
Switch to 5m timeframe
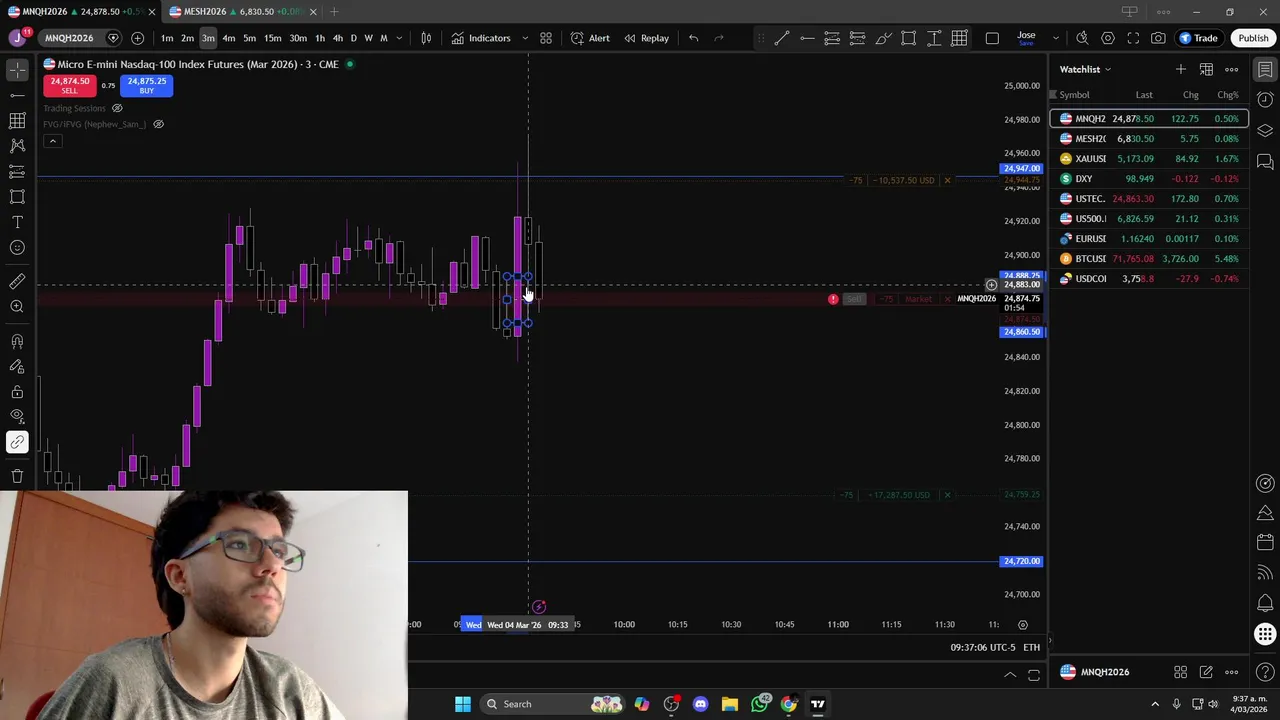coord(249,38)
